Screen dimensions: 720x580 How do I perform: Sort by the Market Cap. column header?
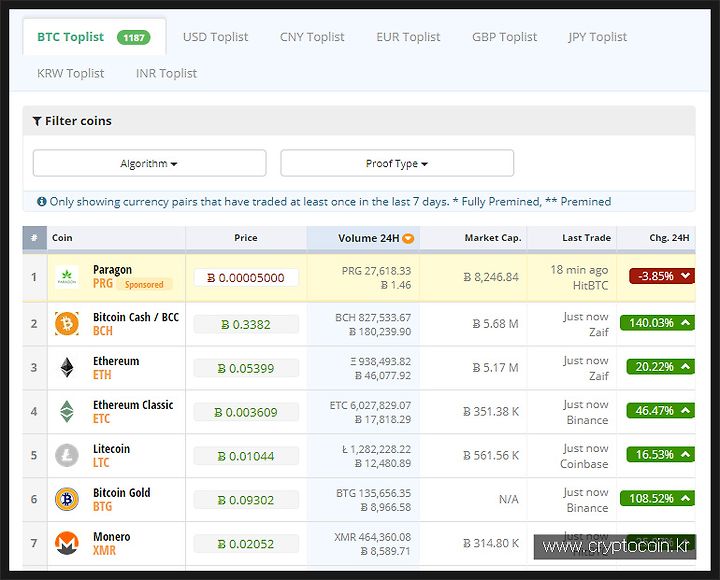point(473,238)
